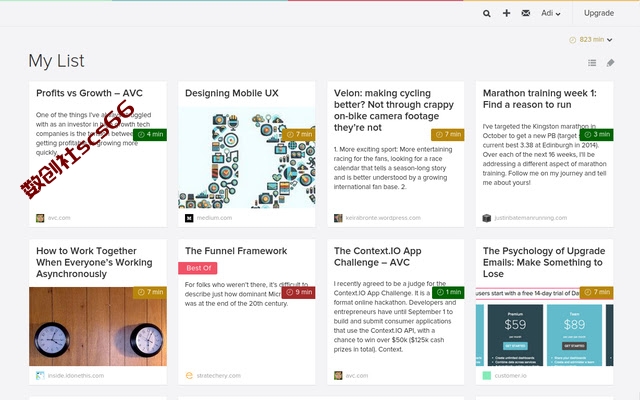This screenshot has width=640, height=400.
Task: Open the 823 min time filter dropdown
Action: coord(591,40)
